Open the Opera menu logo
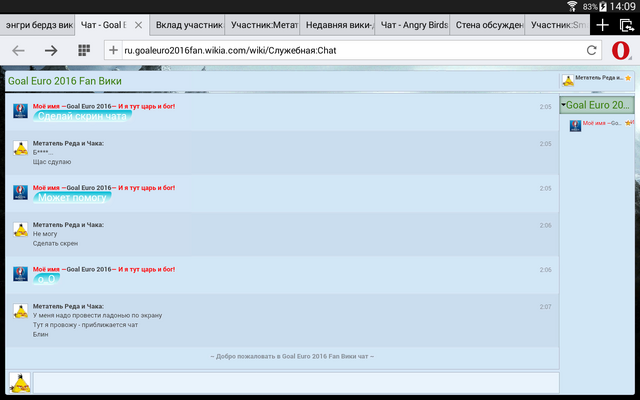Viewport: 640px width, 400px height. click(x=620, y=51)
